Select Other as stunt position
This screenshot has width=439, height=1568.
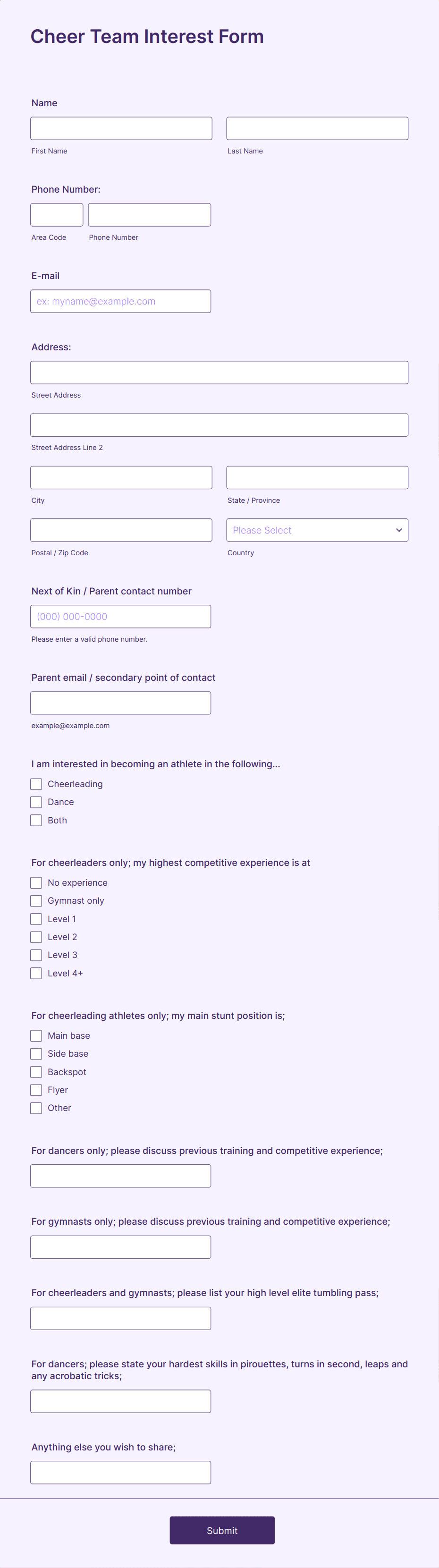pyautogui.click(x=36, y=1108)
